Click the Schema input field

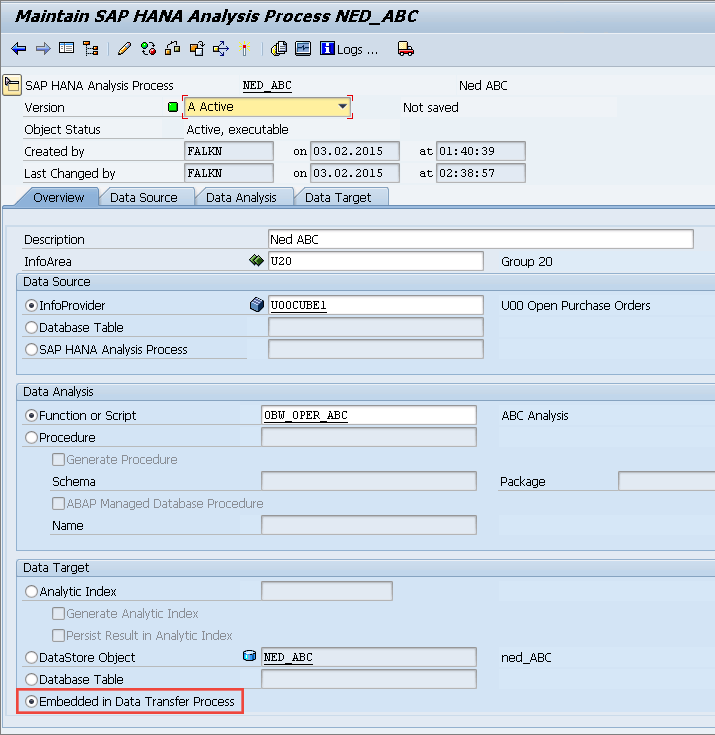(x=369, y=481)
